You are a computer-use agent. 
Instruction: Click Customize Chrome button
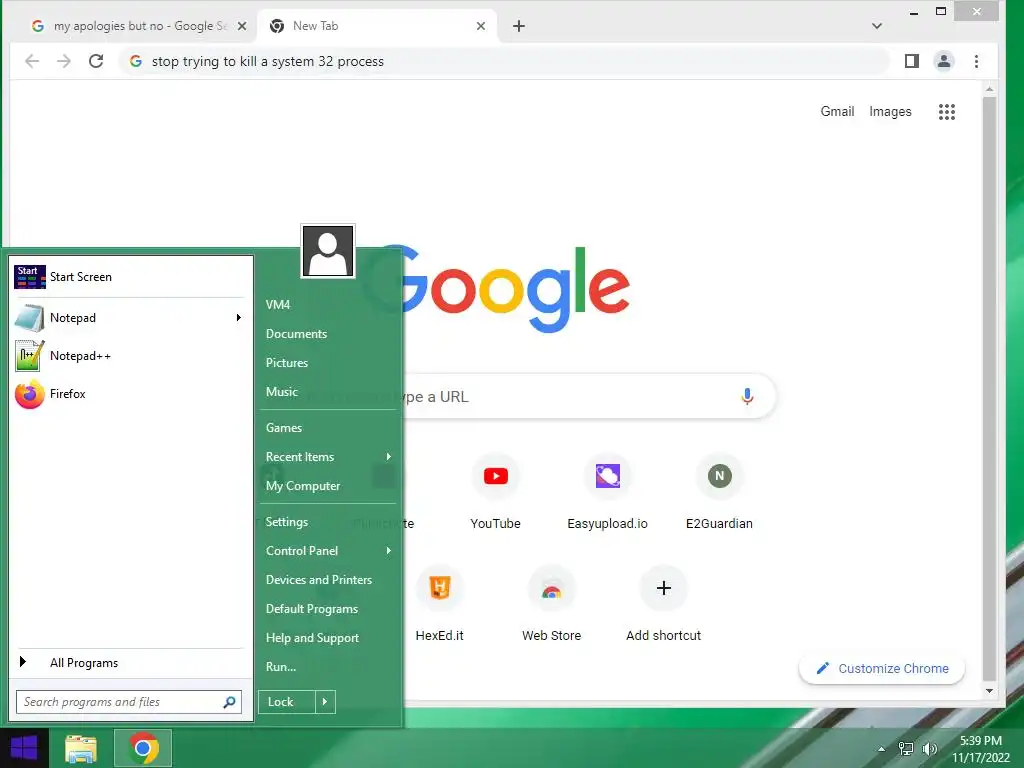882,669
